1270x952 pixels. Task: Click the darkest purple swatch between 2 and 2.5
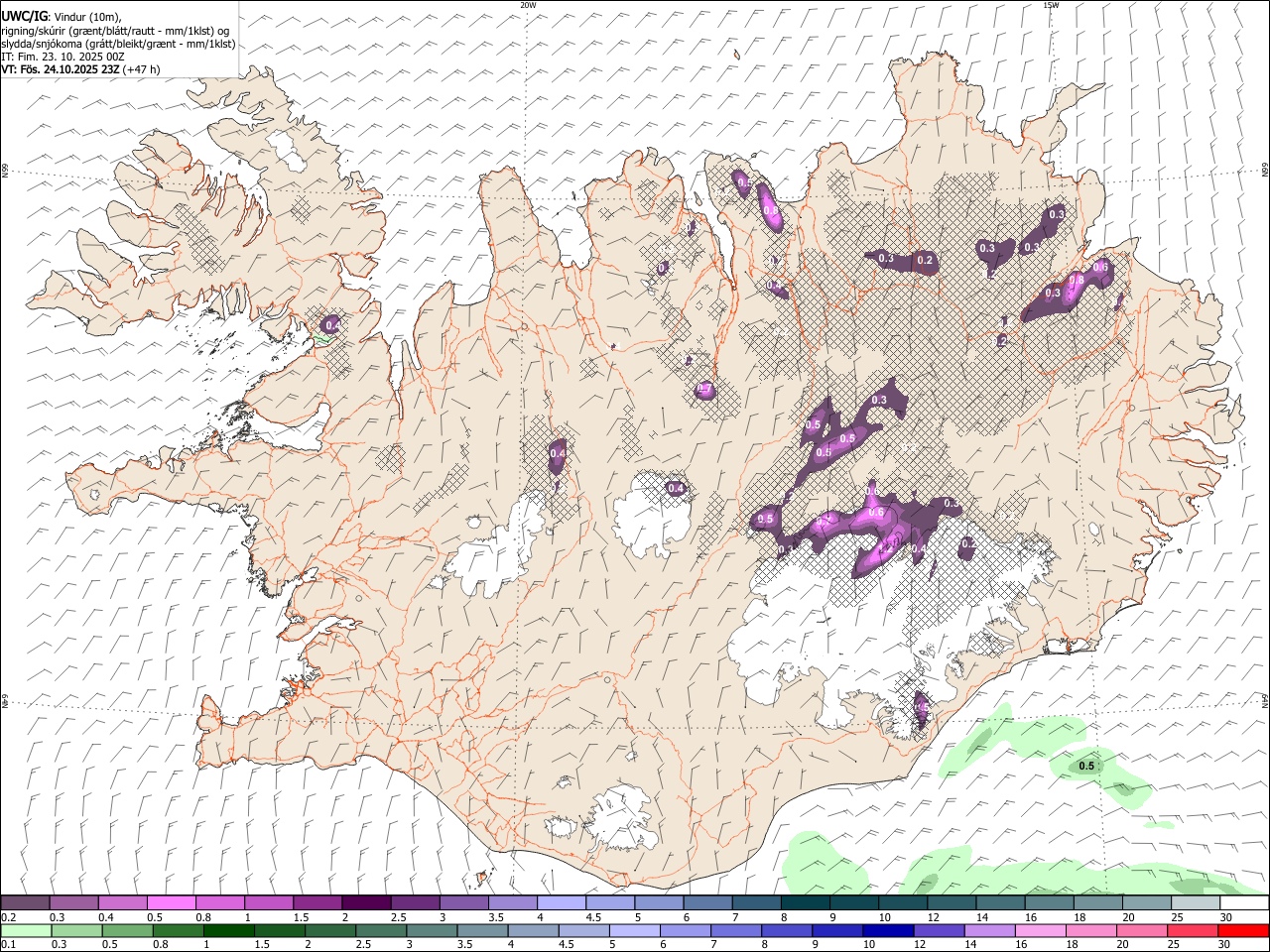(365, 903)
